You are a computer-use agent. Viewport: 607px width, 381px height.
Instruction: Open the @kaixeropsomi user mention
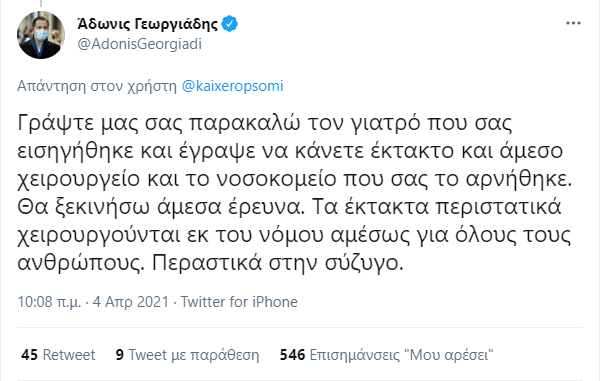[x=233, y=86]
